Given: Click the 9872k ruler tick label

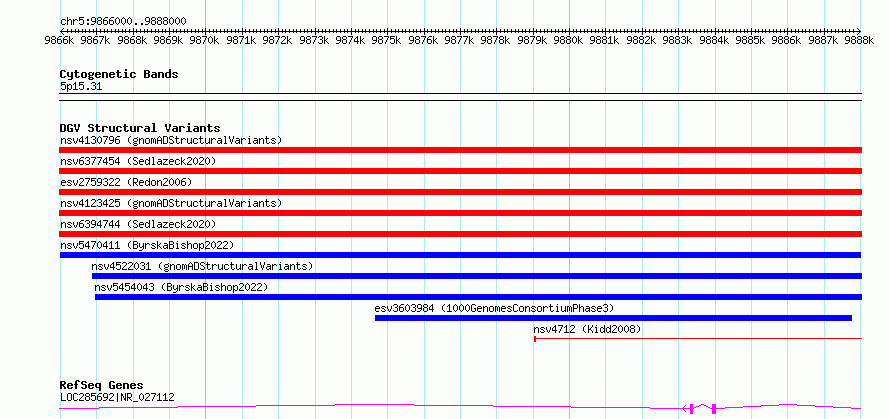Looking at the screenshot, I should point(278,40).
